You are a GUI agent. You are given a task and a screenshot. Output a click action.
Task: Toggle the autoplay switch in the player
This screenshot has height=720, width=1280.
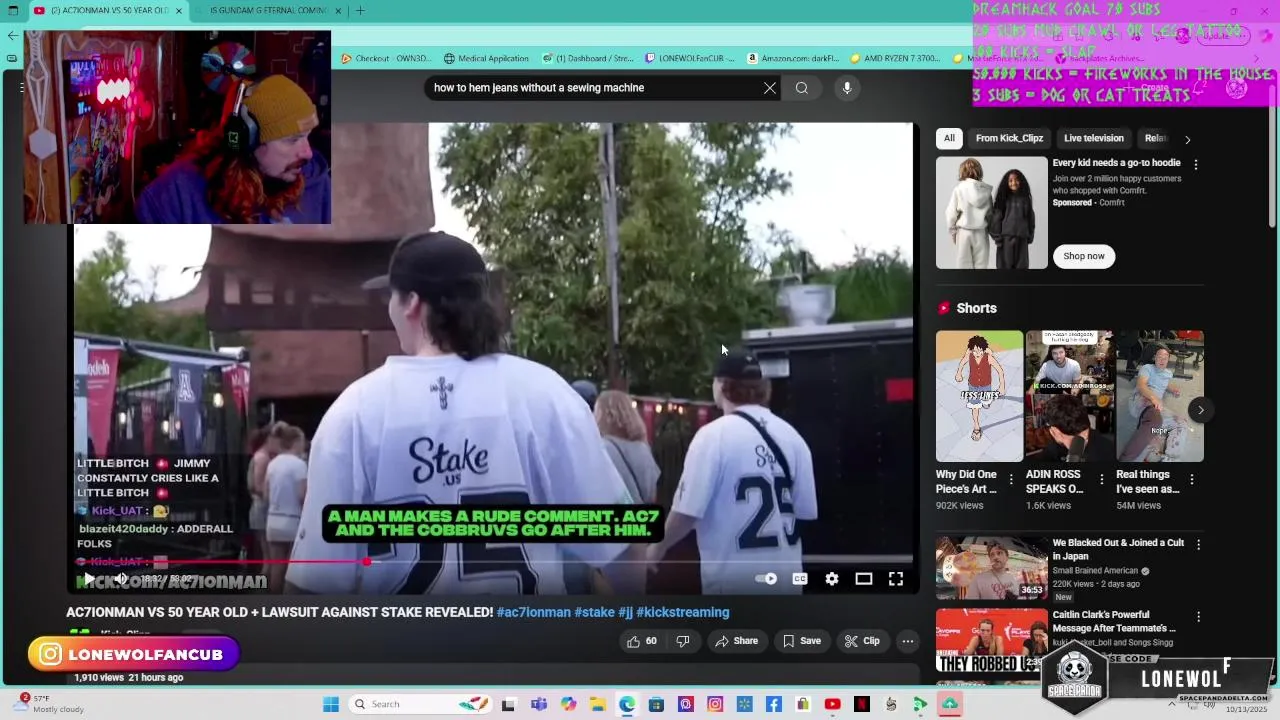click(765, 579)
